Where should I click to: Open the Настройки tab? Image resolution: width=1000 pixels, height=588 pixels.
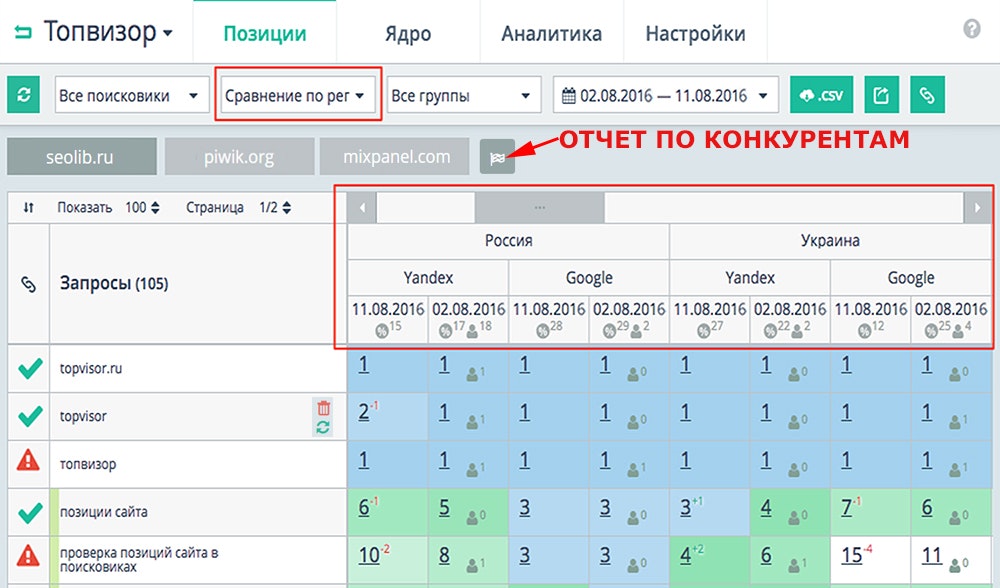[695, 33]
